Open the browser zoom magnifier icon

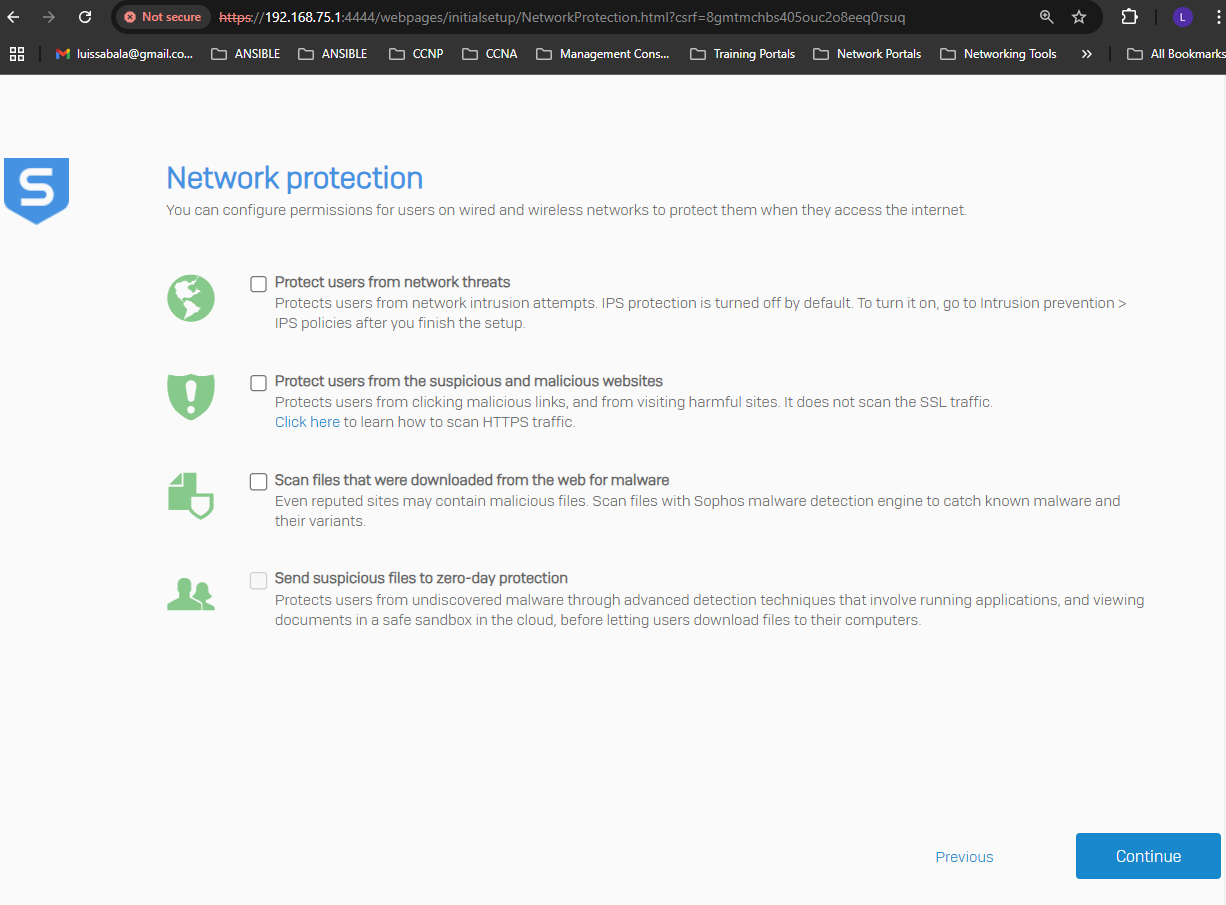1046,17
